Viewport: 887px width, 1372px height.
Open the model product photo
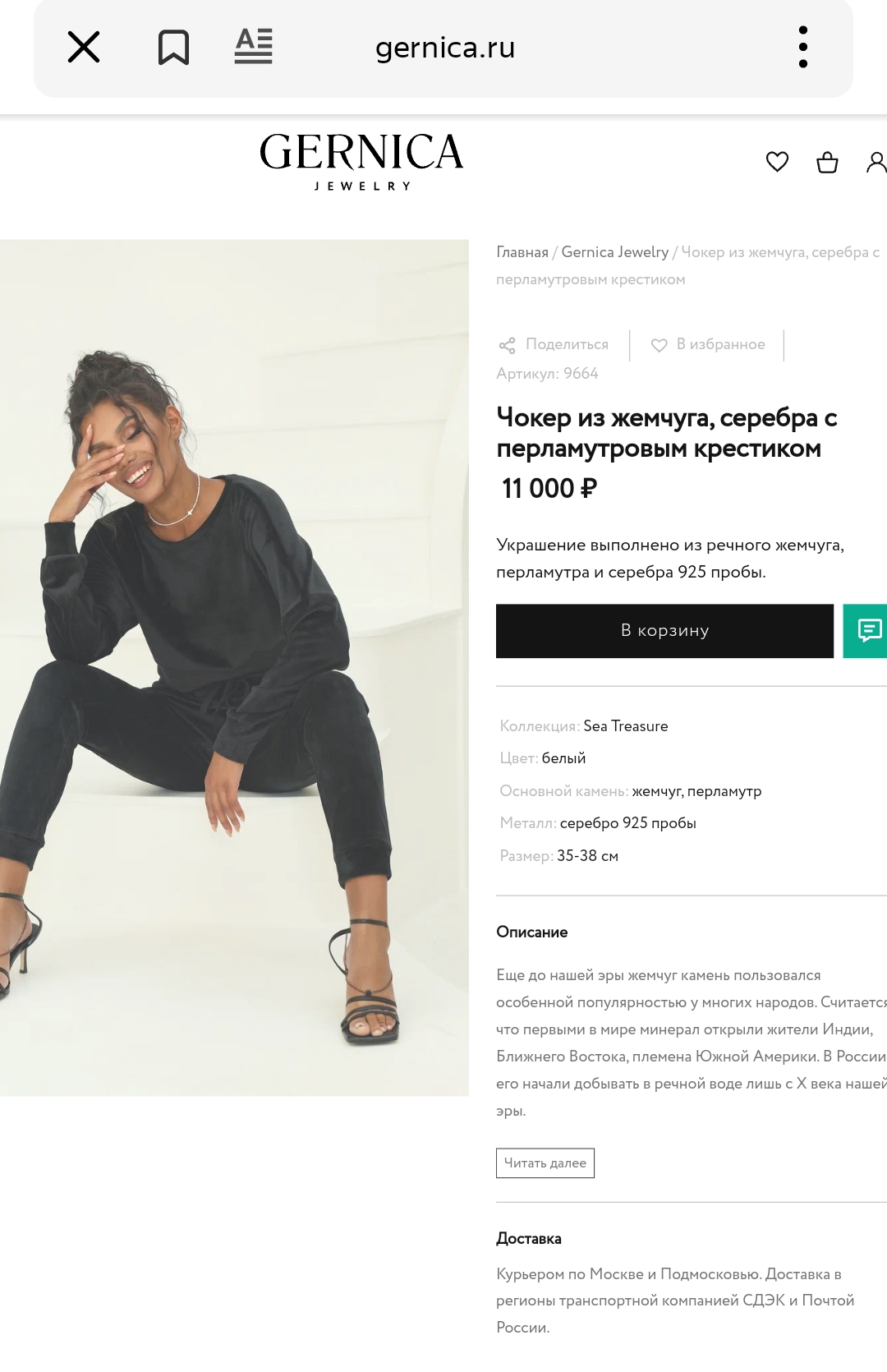pyautogui.click(x=234, y=668)
